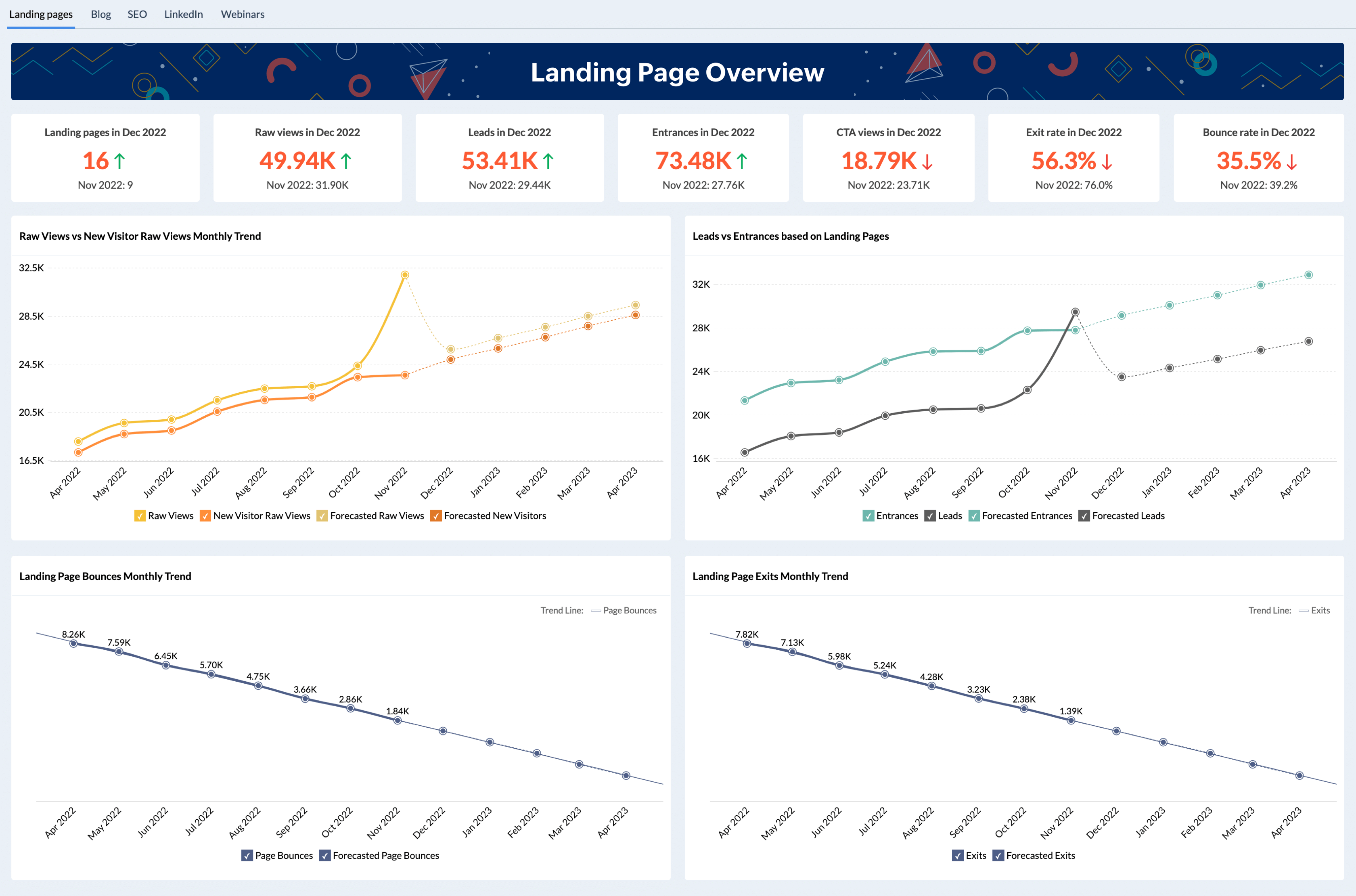The height and width of the screenshot is (896, 1356).
Task: Click the CTA views red down arrow
Action: tap(927, 162)
